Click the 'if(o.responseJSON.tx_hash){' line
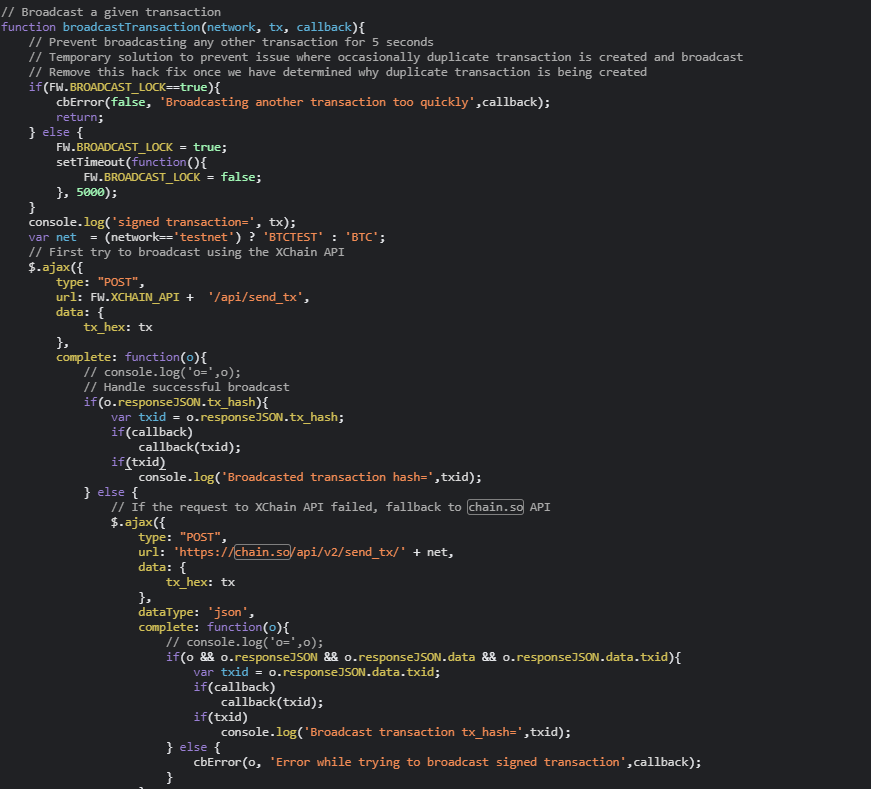The width and height of the screenshot is (871, 789). coord(176,402)
